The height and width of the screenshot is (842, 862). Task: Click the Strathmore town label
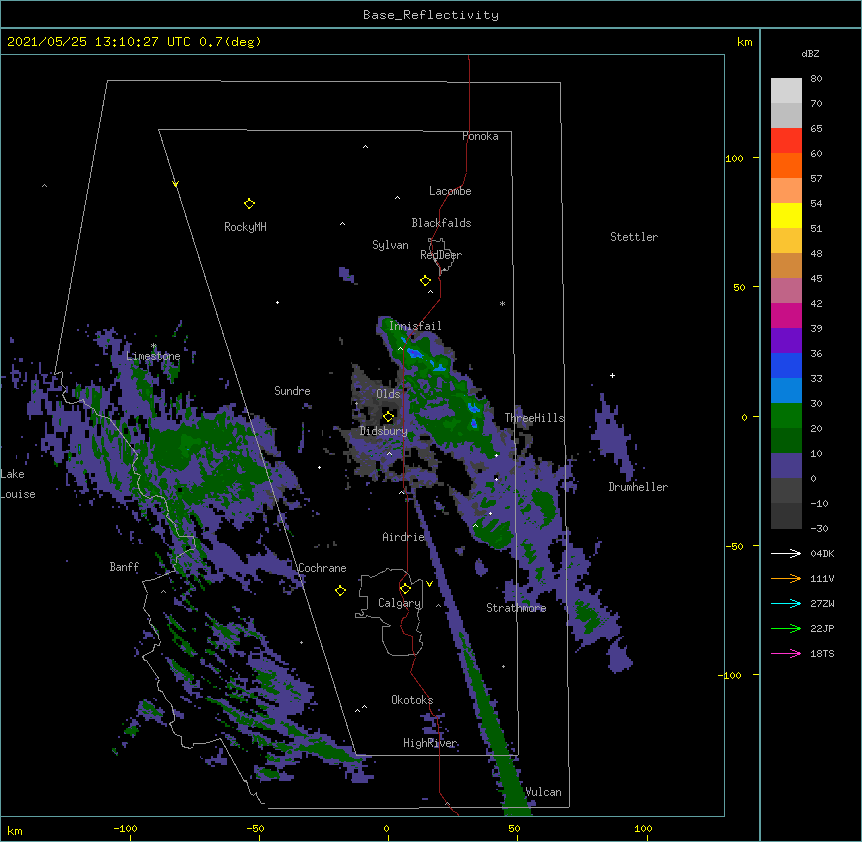516,608
